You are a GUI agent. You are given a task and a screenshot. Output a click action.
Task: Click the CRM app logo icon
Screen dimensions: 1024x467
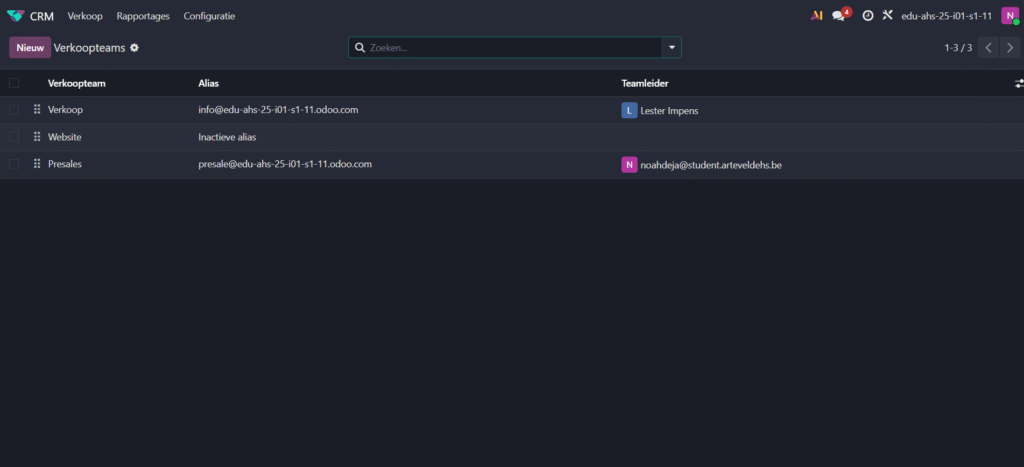click(x=15, y=16)
